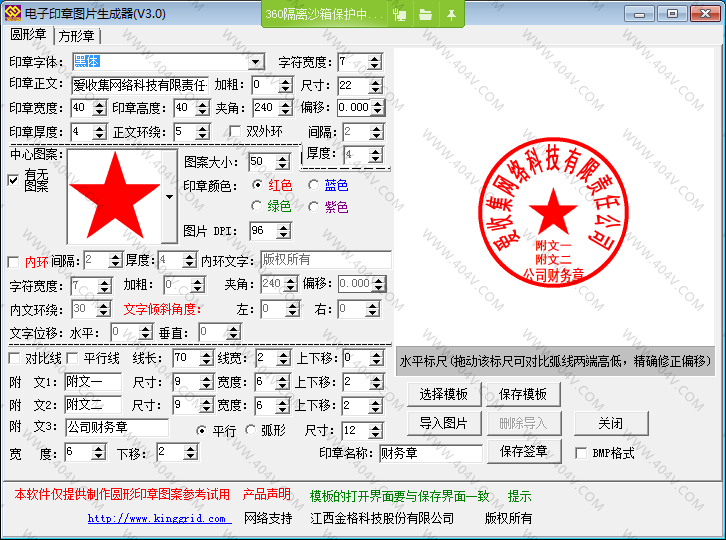Switch to the 方形章 tab
The height and width of the screenshot is (540, 726).
77,36
